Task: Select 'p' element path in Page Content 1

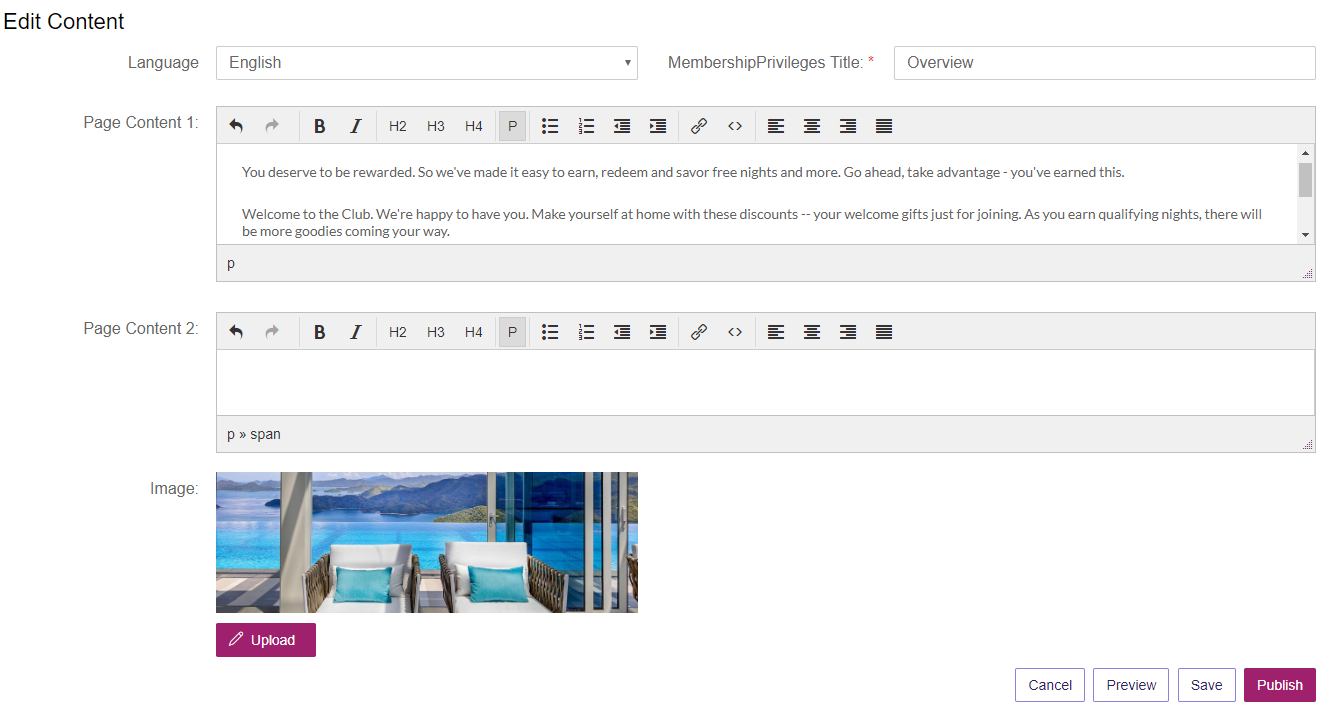Action: [231, 264]
